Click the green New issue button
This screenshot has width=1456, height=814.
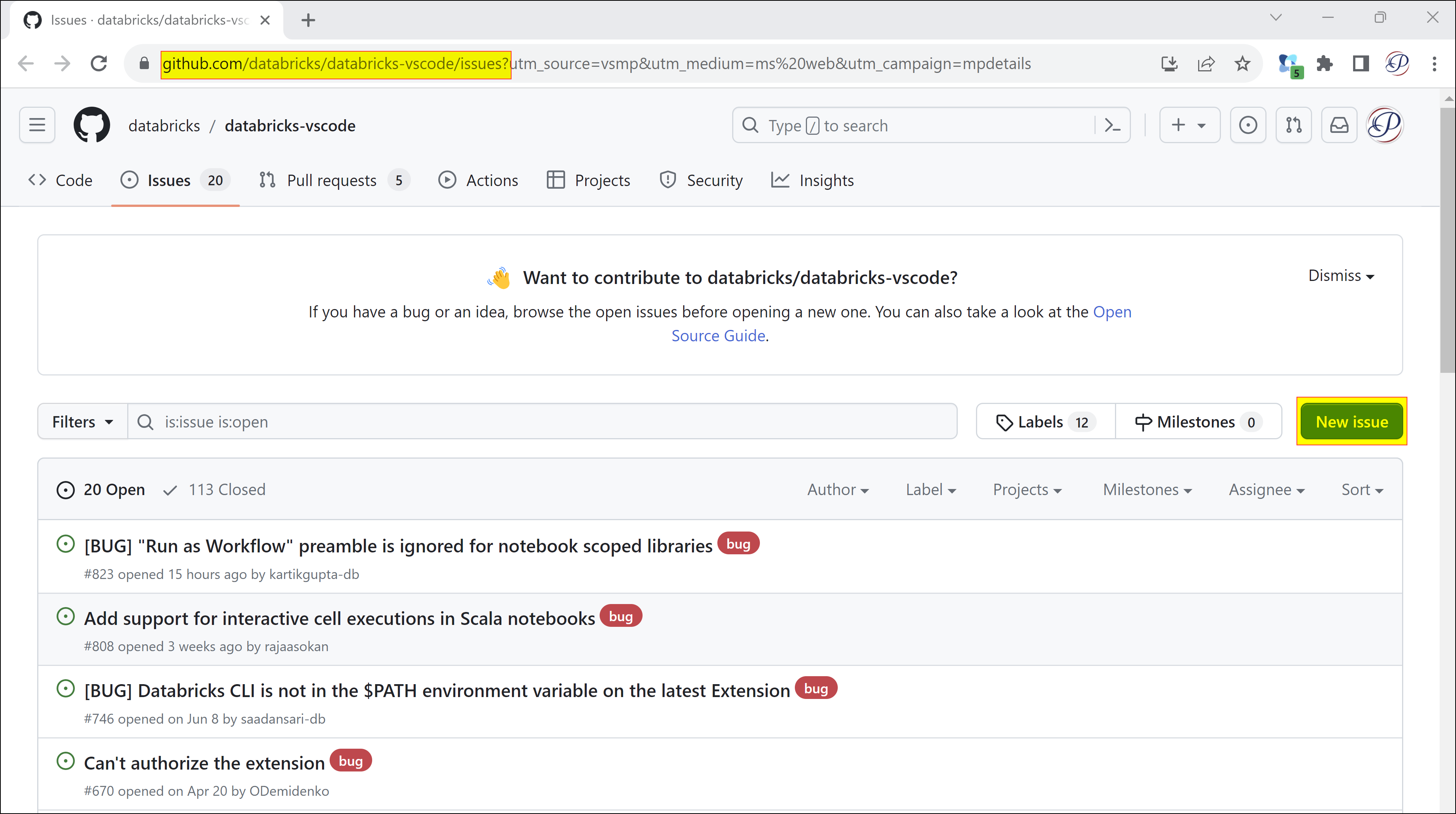(1352, 421)
